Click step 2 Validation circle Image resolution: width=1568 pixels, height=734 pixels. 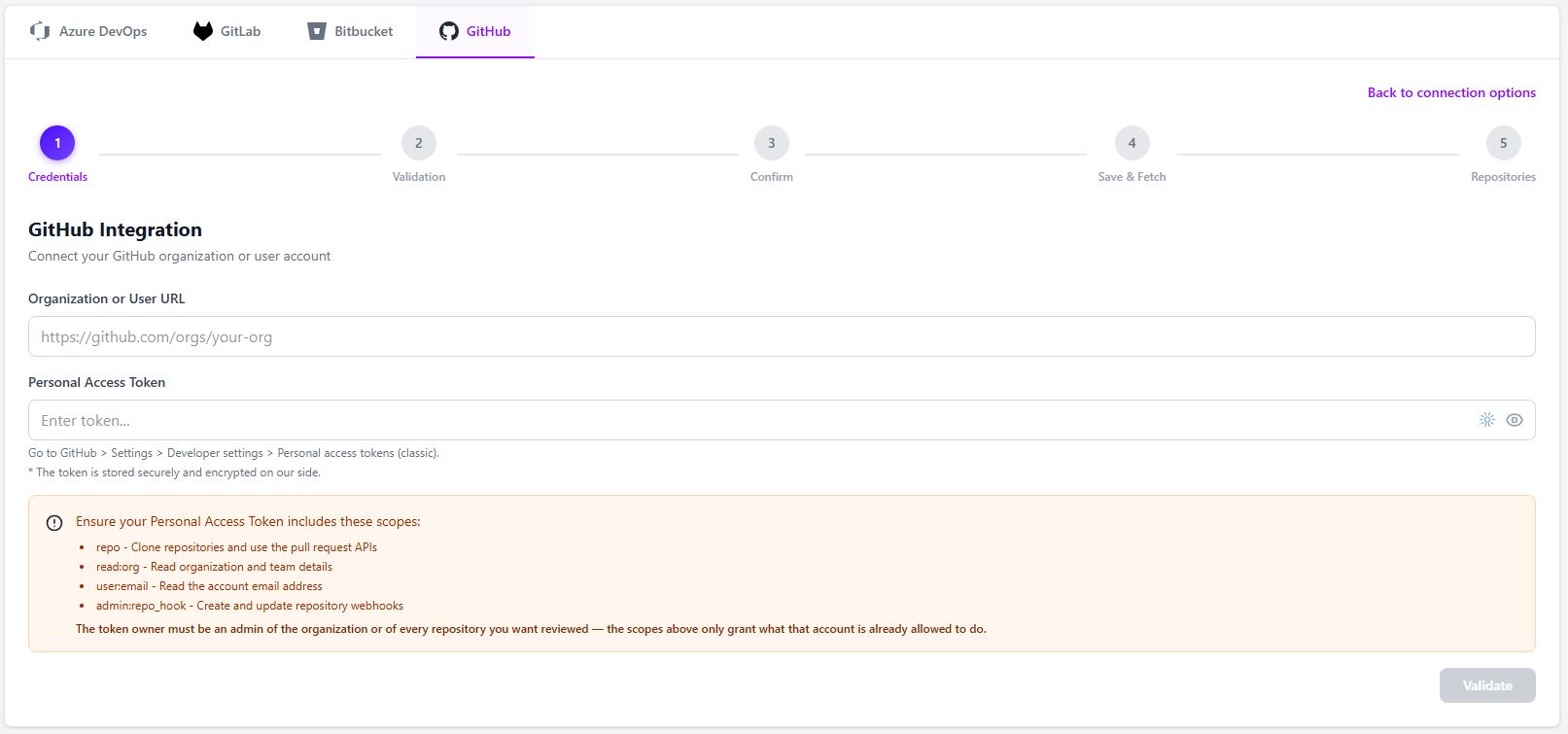pos(419,143)
